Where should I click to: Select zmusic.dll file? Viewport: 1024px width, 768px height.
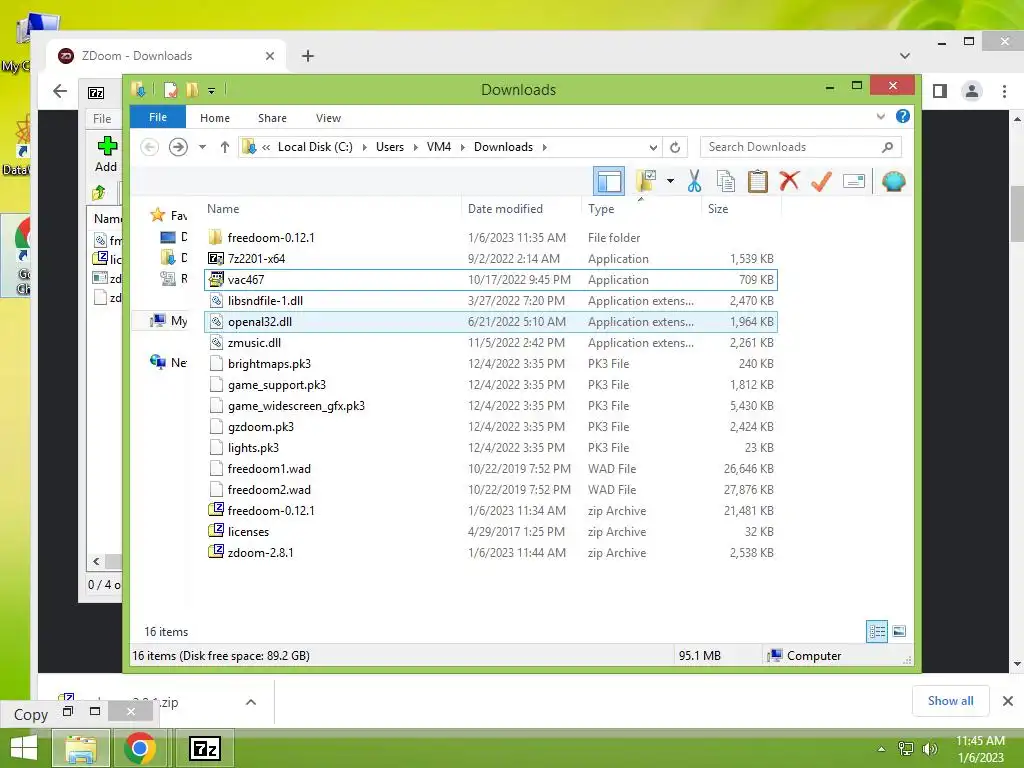coord(490,343)
